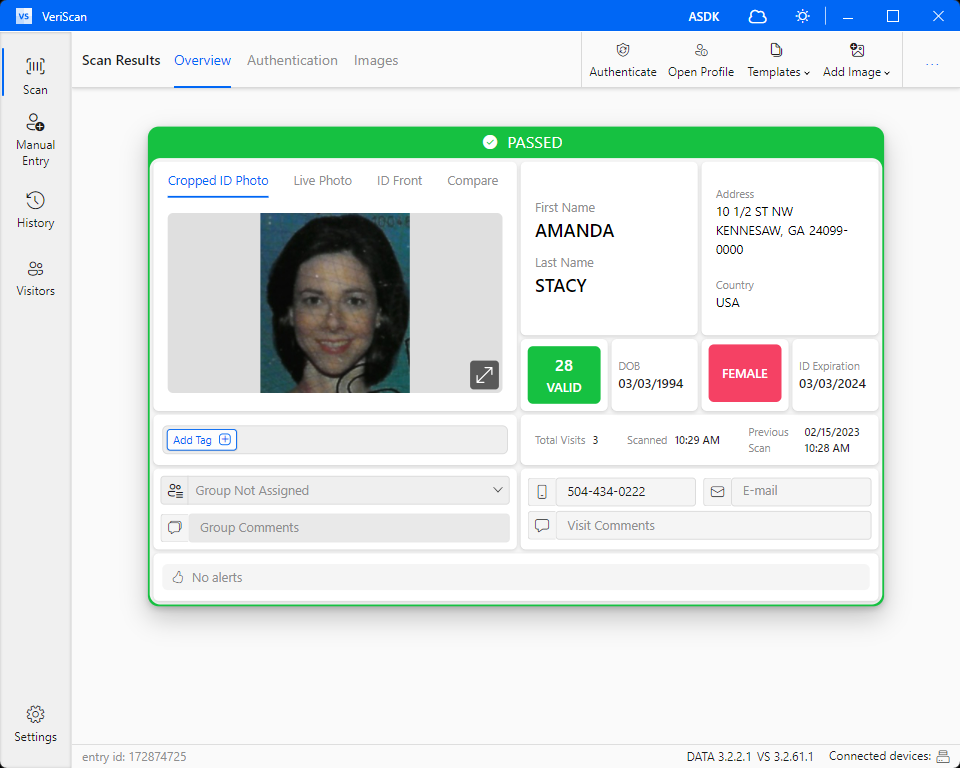Click the Scanned time 10:29 AM

[x=697, y=440]
